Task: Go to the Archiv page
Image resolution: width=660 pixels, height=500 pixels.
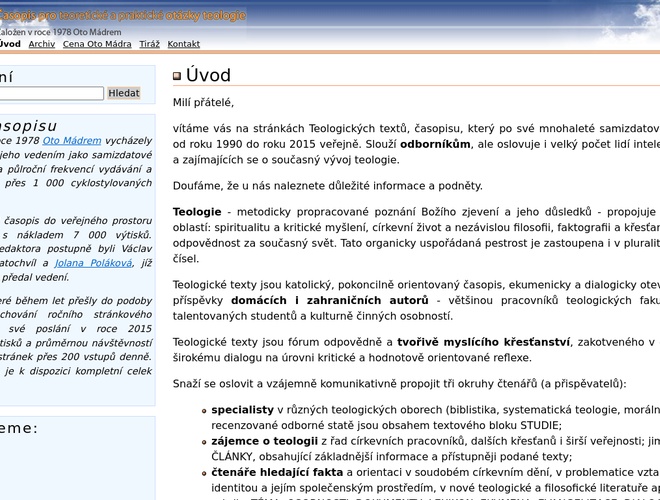Action: [x=42, y=44]
